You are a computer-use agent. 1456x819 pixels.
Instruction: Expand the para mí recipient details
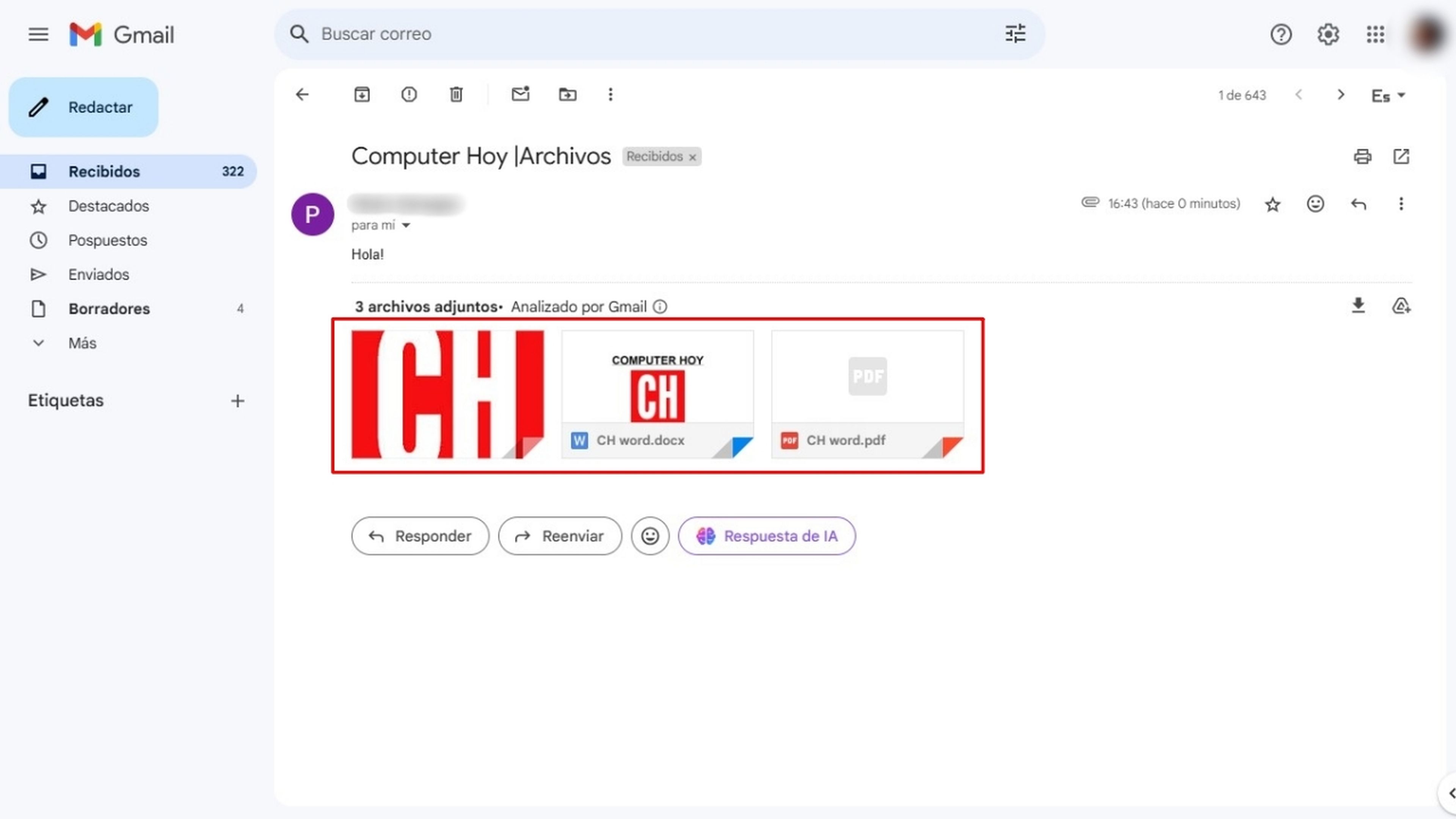pyautogui.click(x=406, y=226)
